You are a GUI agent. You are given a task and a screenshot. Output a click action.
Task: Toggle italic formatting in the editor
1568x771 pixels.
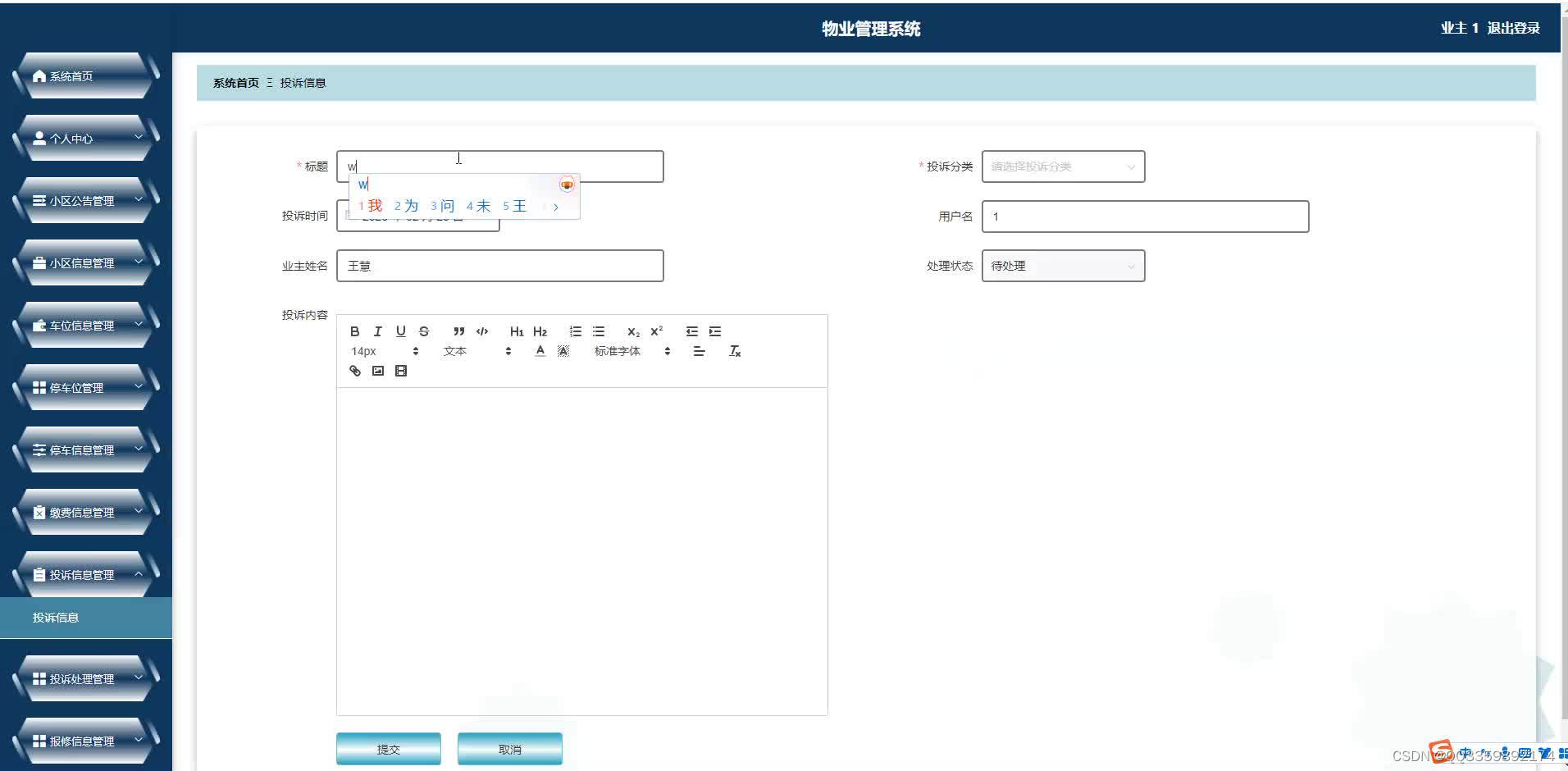tap(377, 331)
